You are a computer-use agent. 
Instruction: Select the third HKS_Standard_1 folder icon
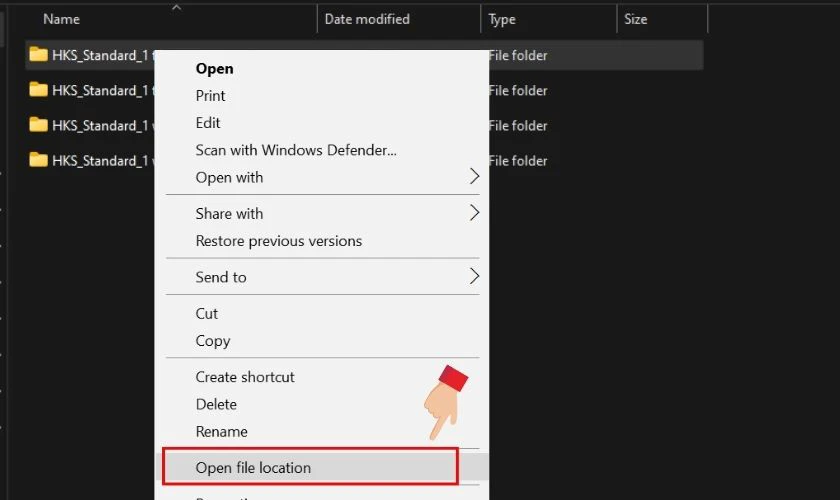[38, 125]
